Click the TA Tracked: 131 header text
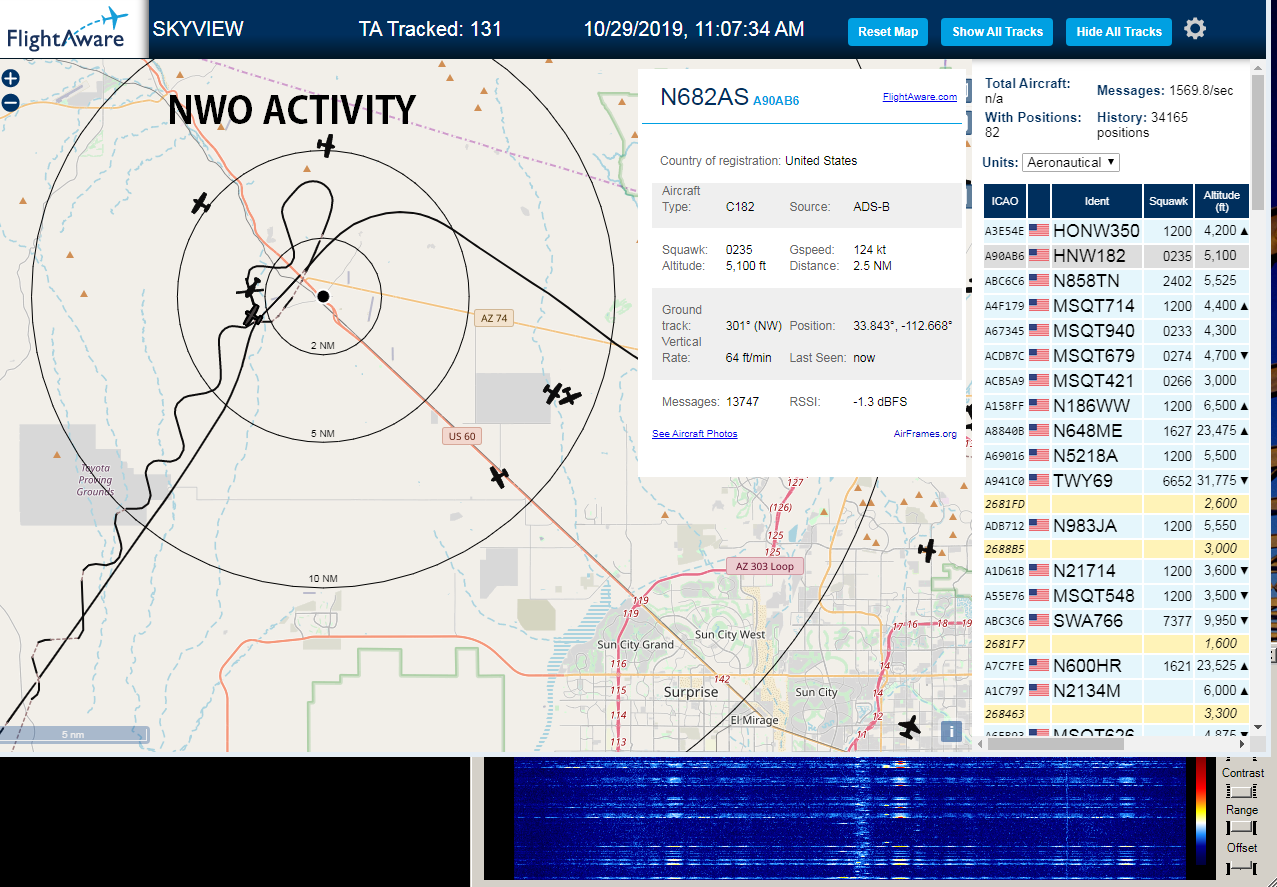 click(430, 29)
